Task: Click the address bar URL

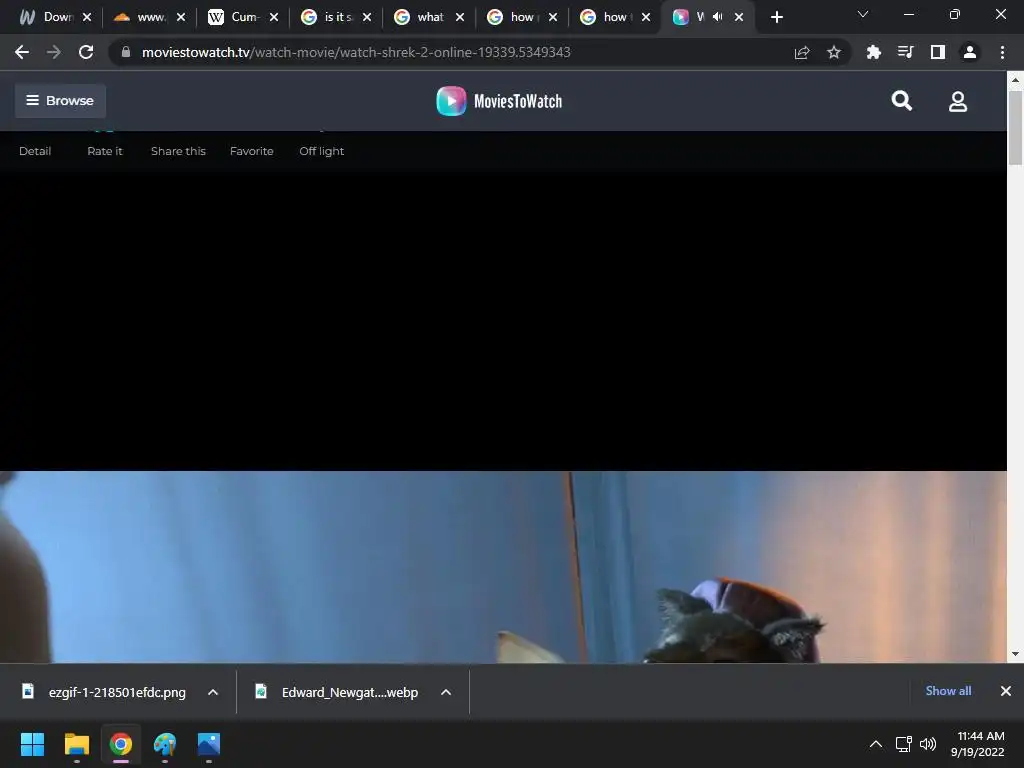Action: (356, 52)
